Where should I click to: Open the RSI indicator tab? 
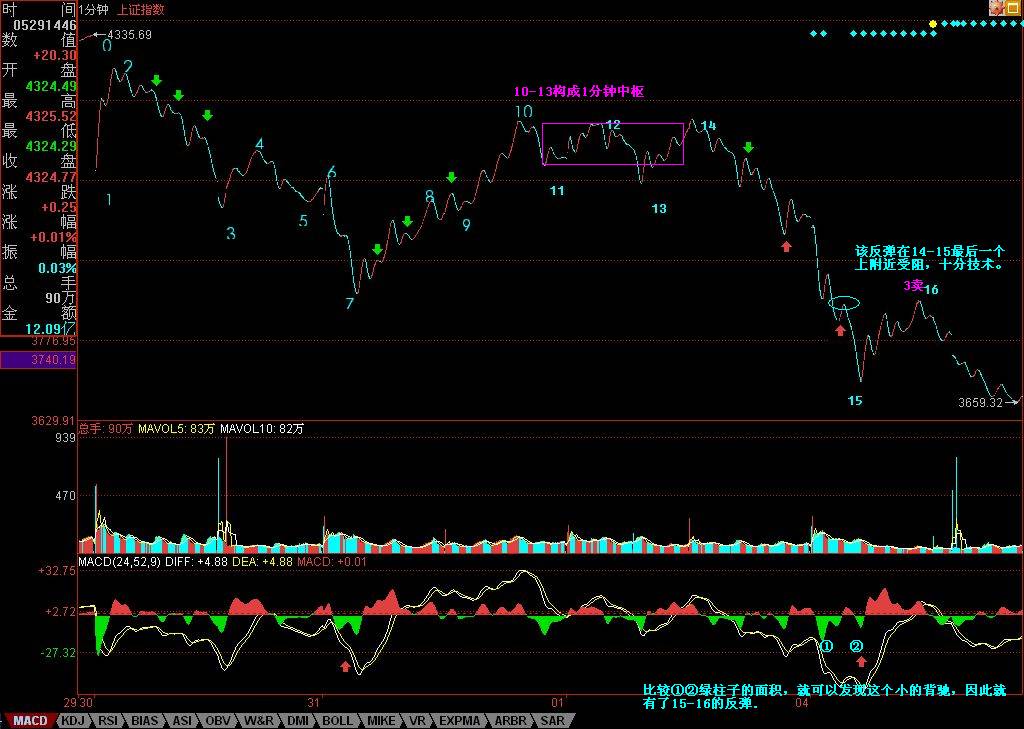(x=108, y=721)
